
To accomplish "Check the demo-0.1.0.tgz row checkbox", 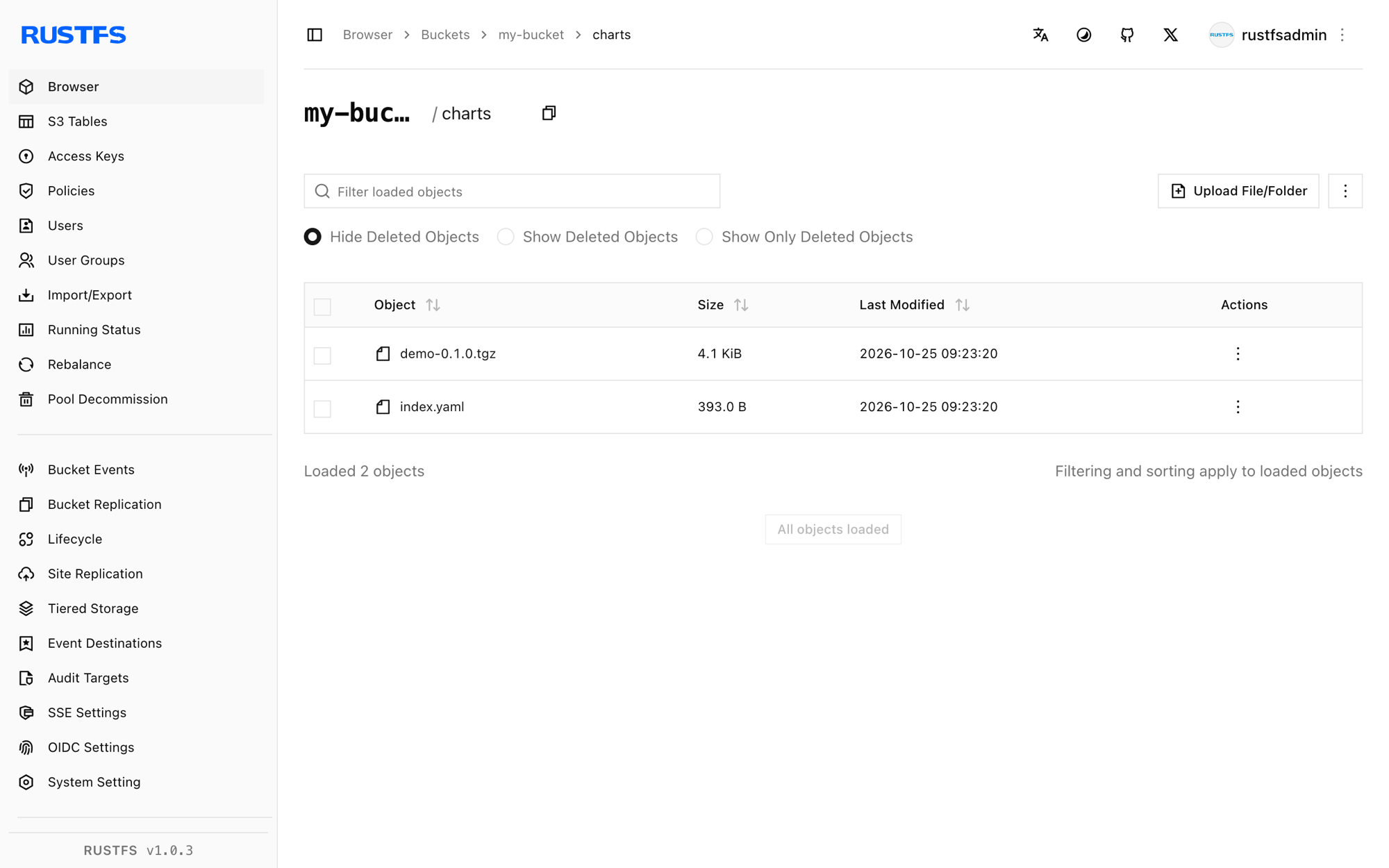I will (322, 356).
